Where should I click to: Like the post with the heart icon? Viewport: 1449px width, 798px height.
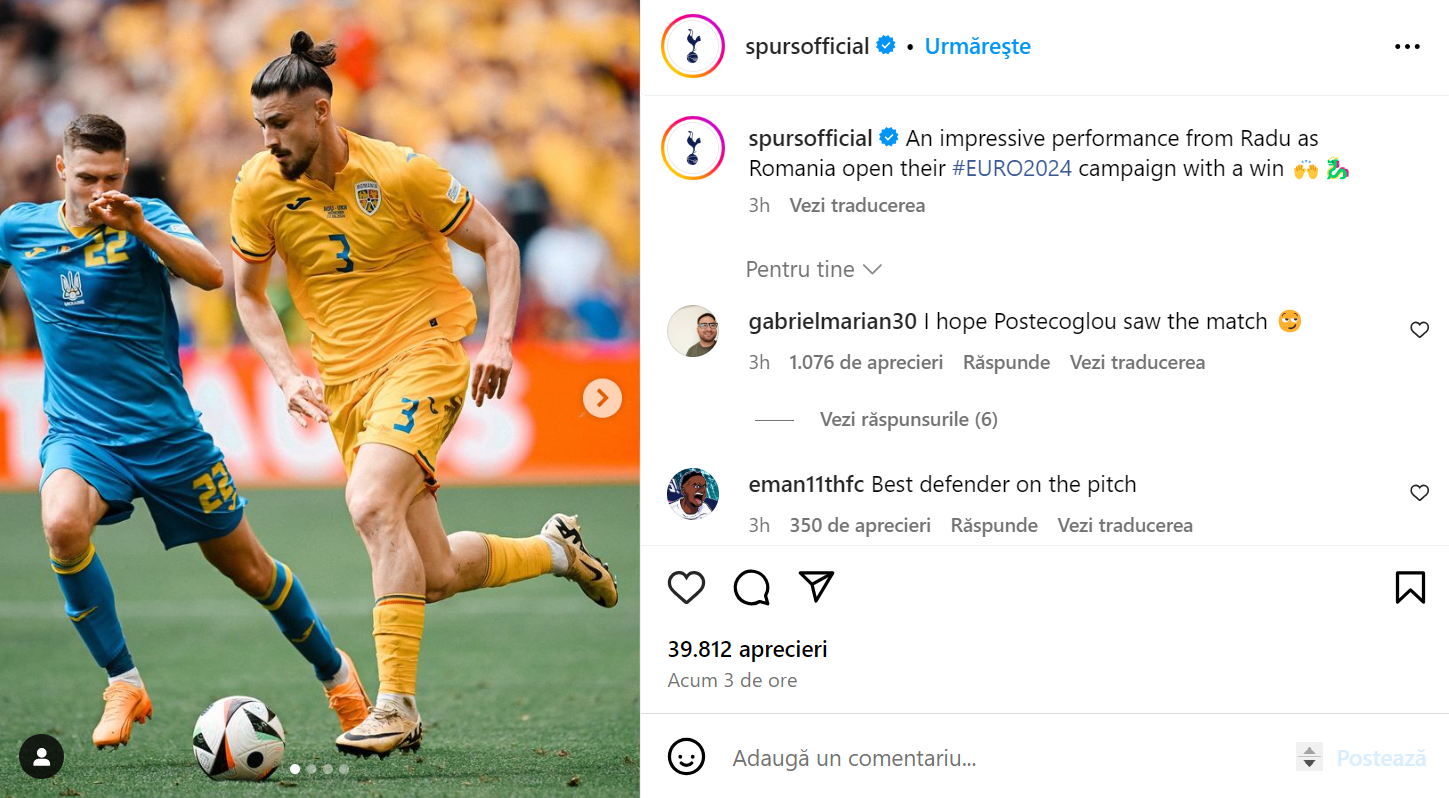click(x=686, y=588)
